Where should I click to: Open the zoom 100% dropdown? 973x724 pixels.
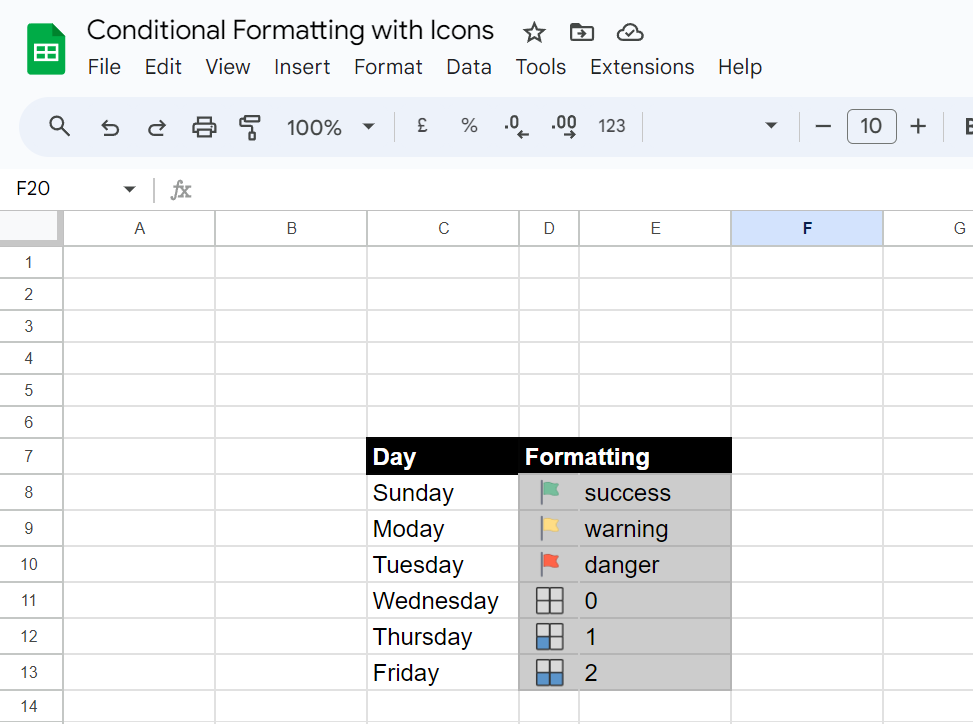click(331, 127)
